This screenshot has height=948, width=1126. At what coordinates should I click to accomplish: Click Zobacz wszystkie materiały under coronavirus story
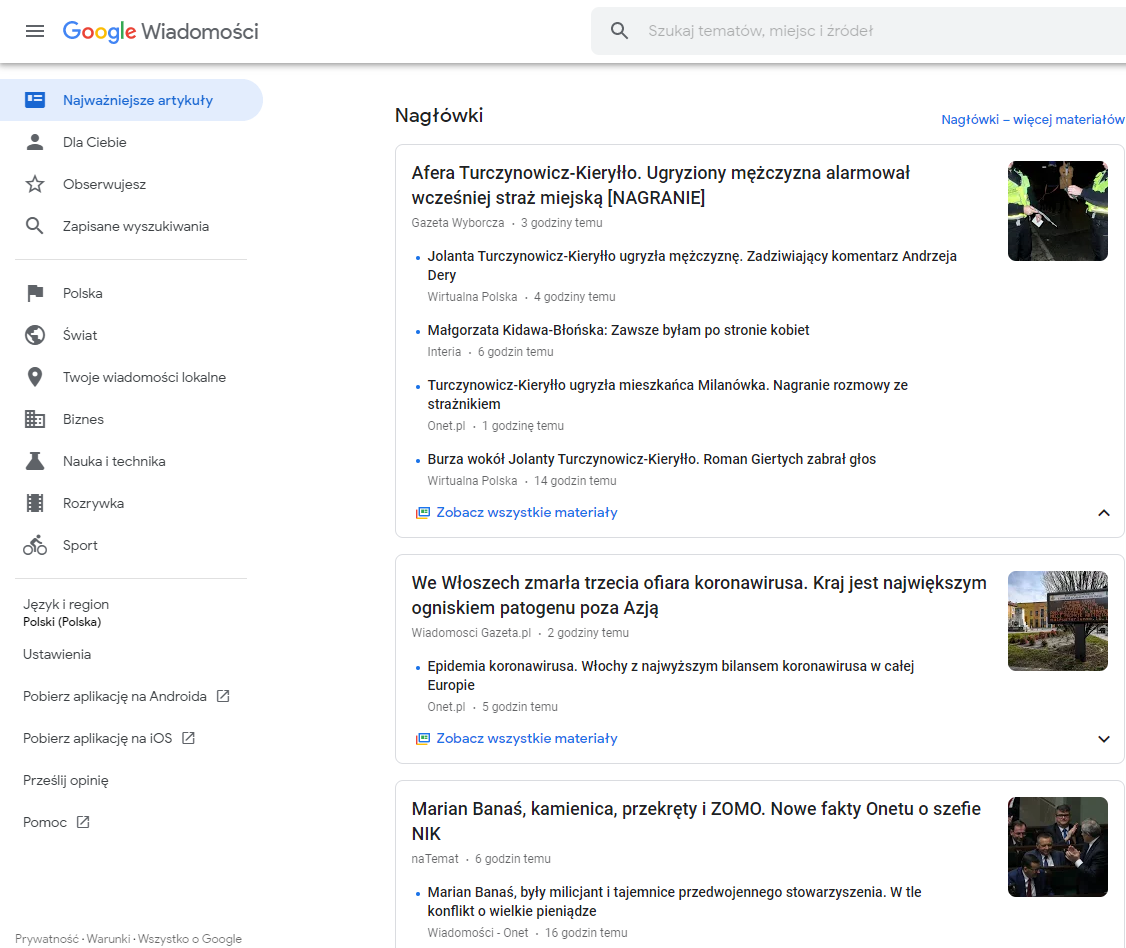click(526, 738)
